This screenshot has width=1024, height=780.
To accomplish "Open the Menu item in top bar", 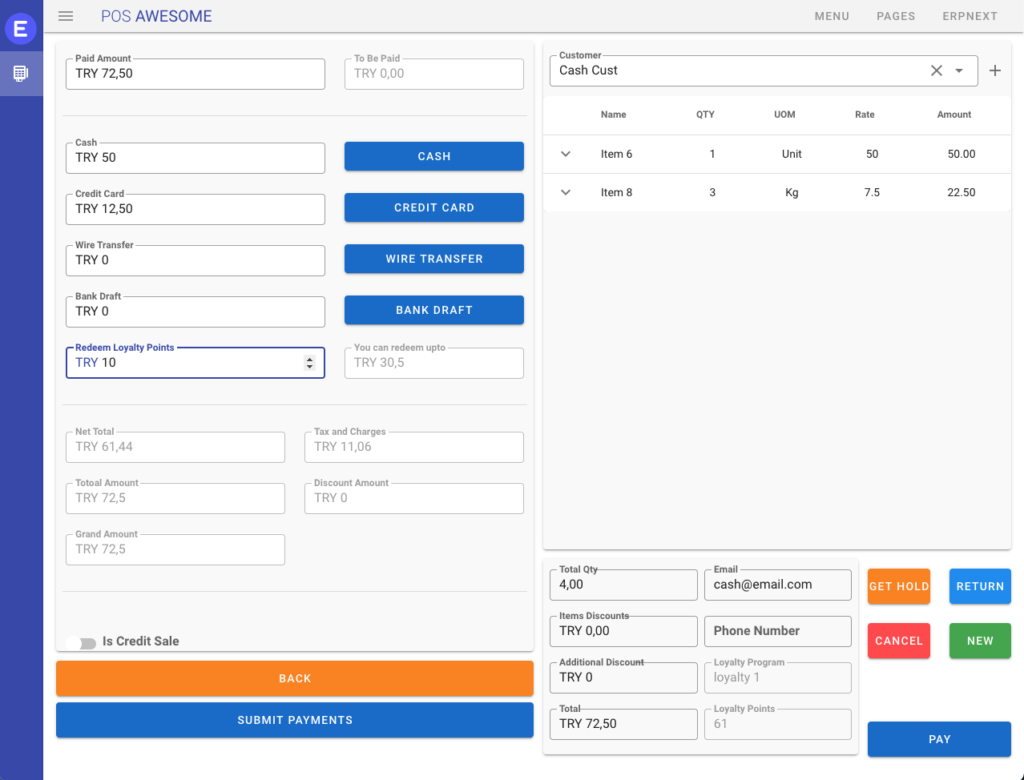I will coord(831,16).
